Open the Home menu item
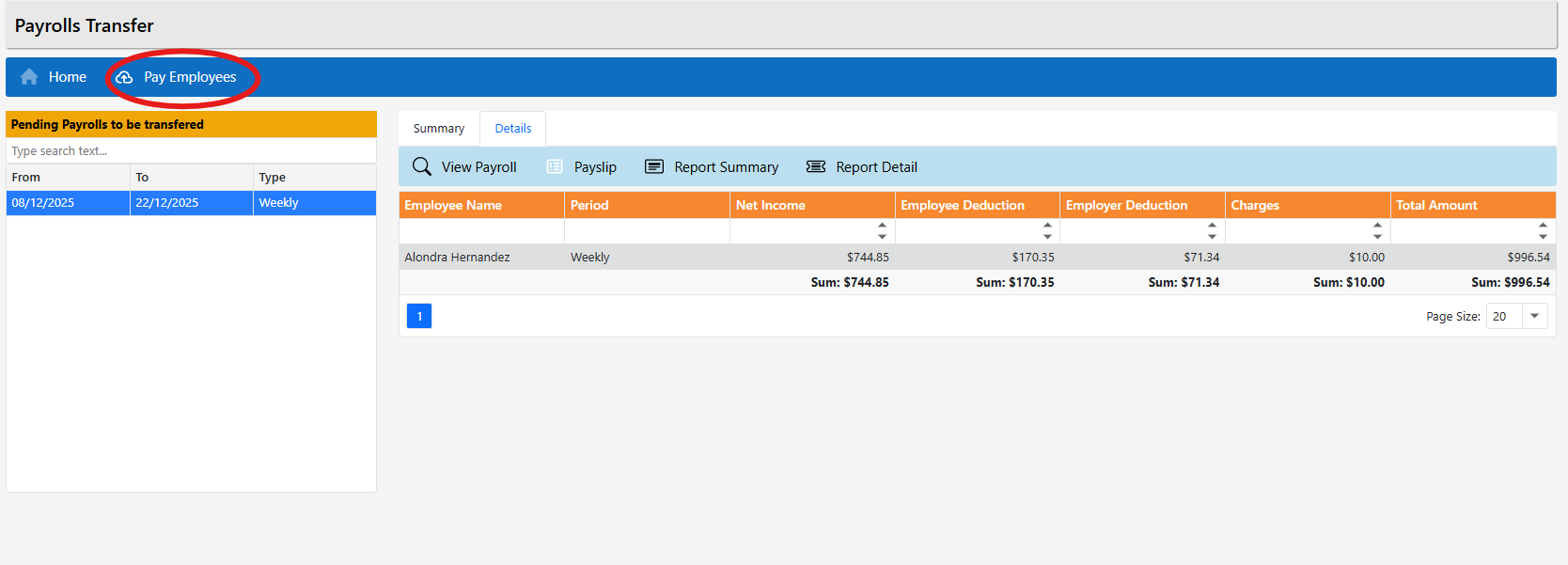The width and height of the screenshot is (1568, 565). 54,77
